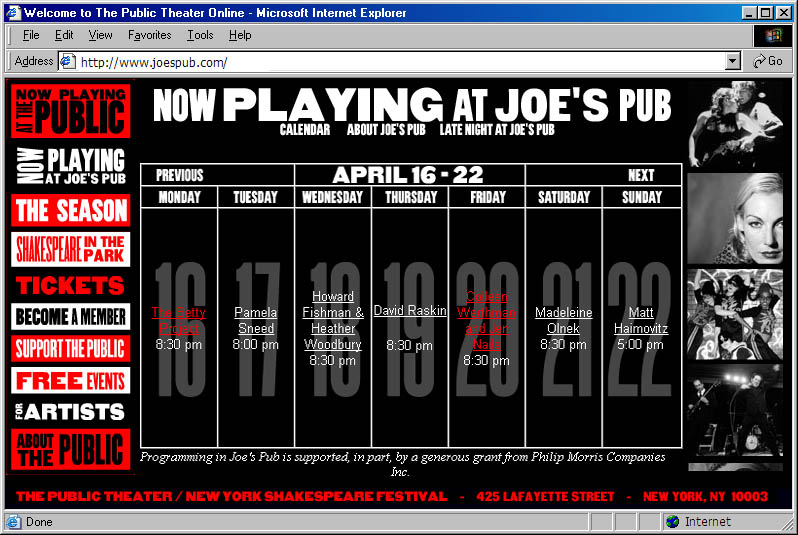This screenshot has width=798, height=535.
Task: Click the Internet zone globe icon
Action: pyautogui.click(x=673, y=522)
